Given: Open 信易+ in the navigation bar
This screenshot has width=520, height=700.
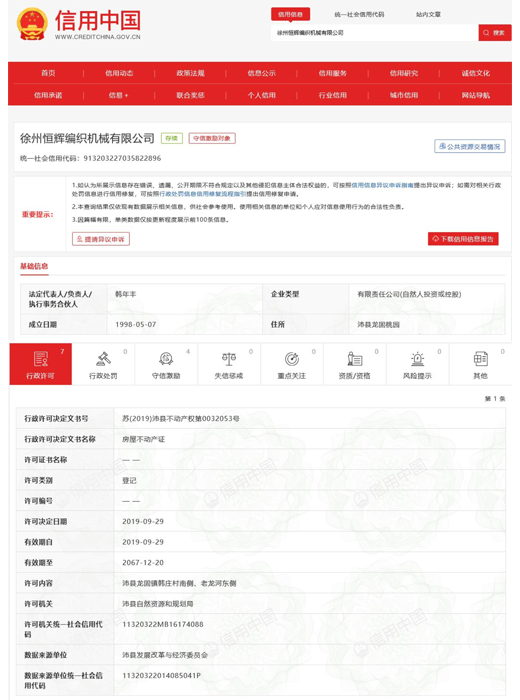Looking at the screenshot, I should click(118, 95).
